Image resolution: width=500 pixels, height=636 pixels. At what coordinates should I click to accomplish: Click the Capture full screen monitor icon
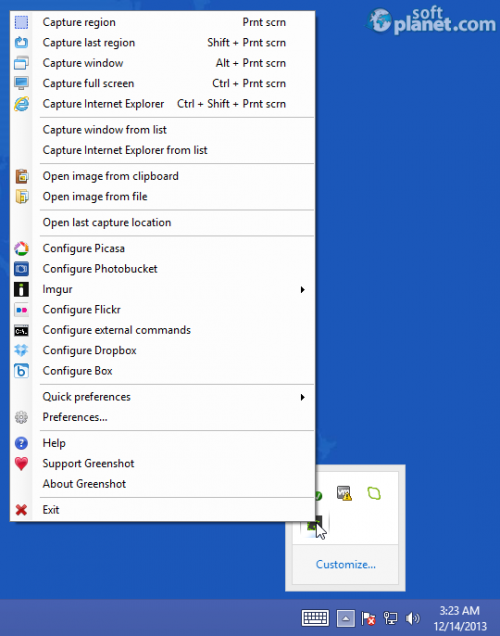click(x=21, y=83)
